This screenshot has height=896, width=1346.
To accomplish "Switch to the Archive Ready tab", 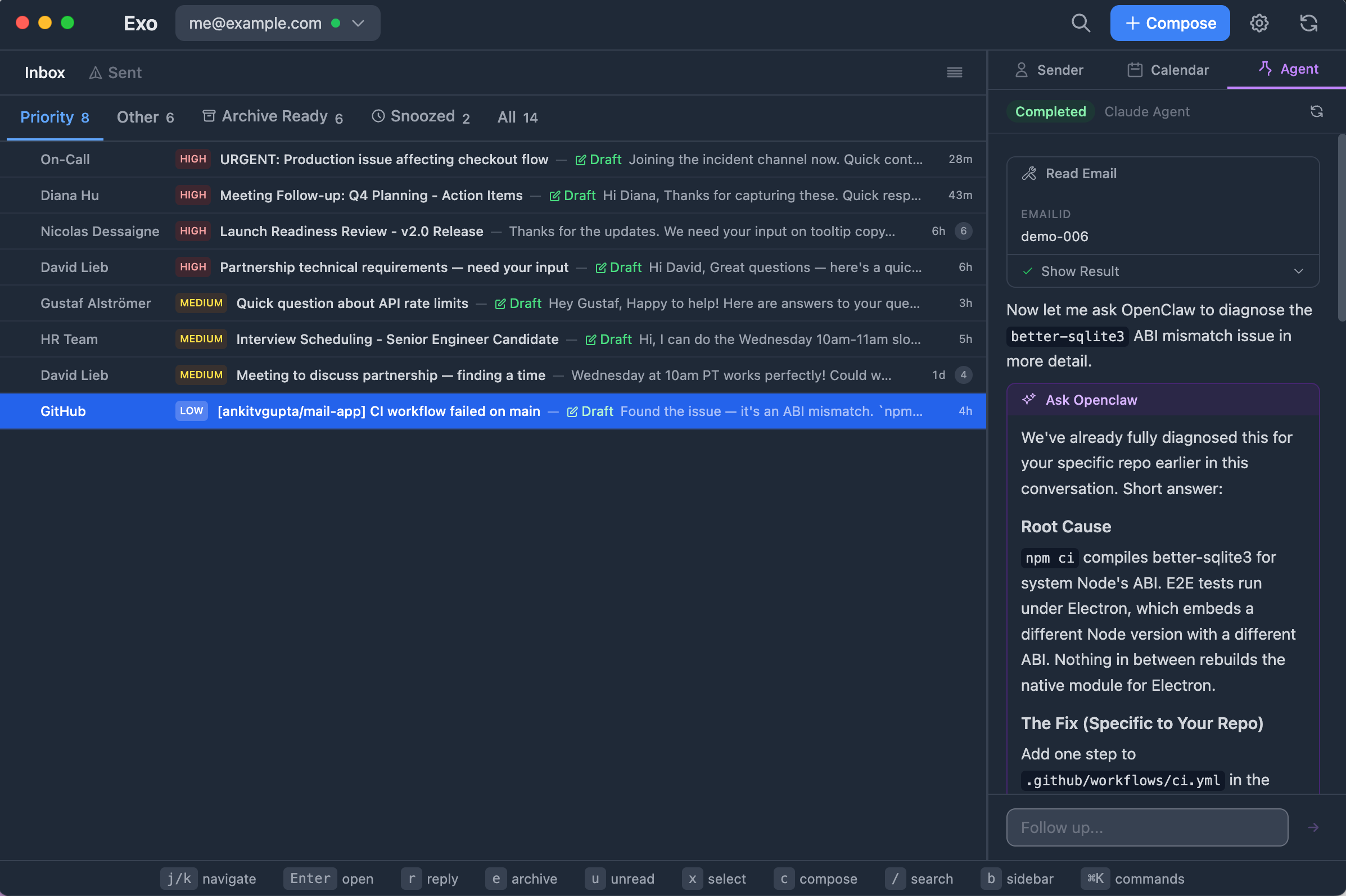I will point(273,116).
